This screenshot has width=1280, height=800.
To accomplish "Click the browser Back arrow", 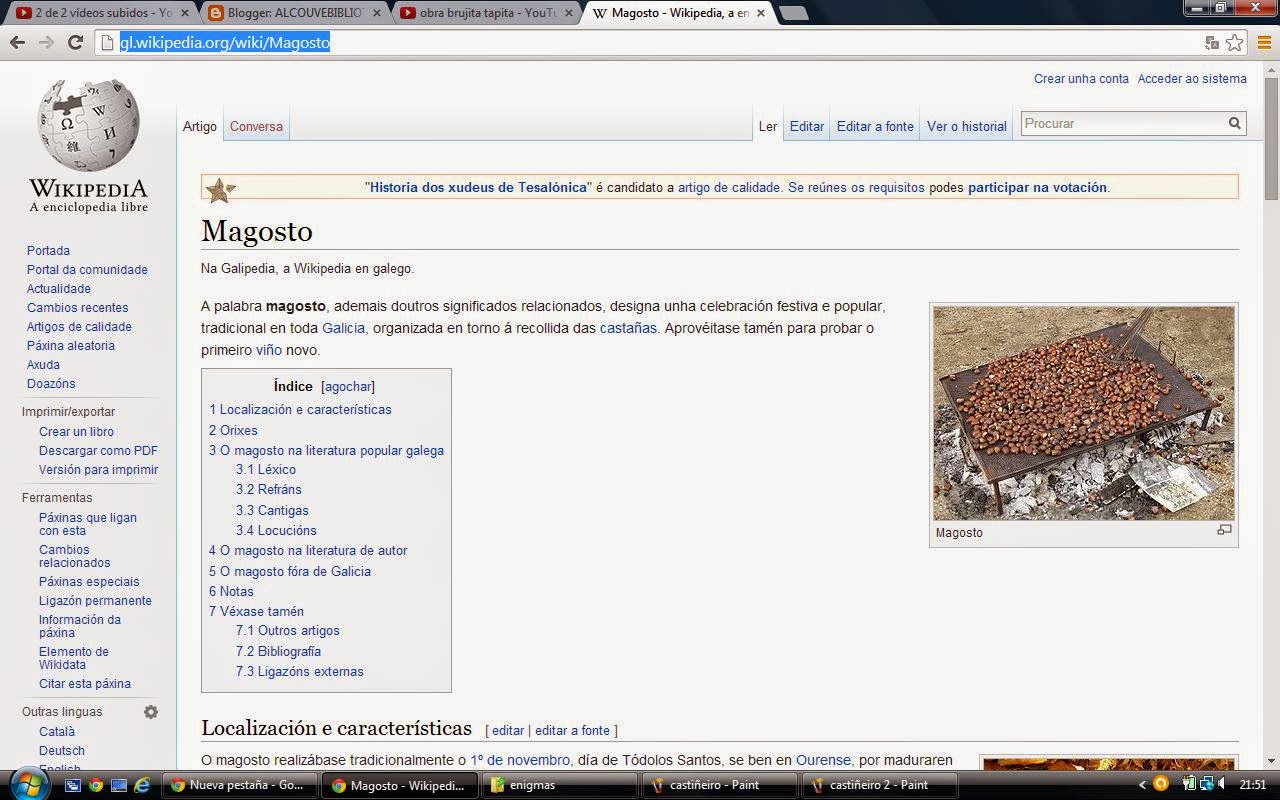I will point(17,42).
